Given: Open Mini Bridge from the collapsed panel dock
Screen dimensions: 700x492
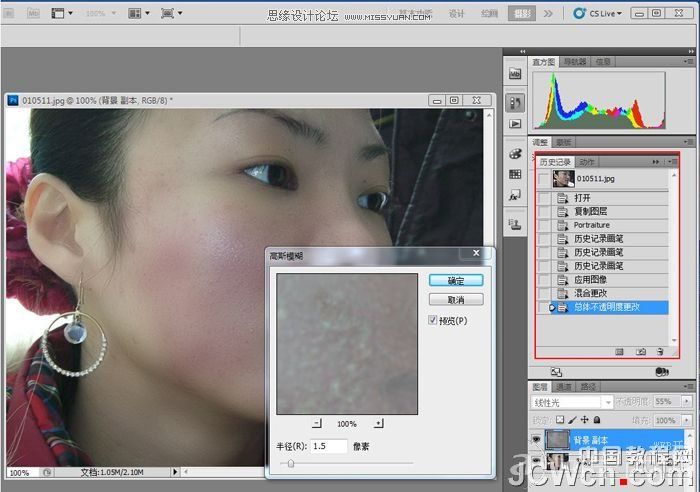Looking at the screenshot, I should coord(515,74).
